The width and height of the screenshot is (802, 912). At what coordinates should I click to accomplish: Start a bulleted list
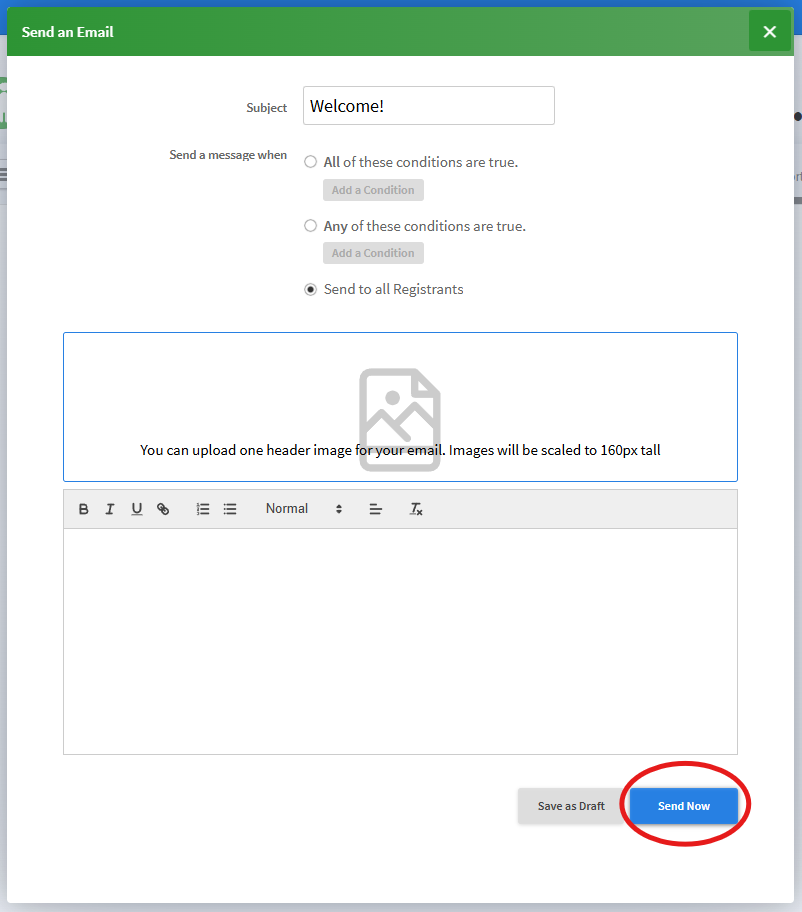(x=230, y=509)
